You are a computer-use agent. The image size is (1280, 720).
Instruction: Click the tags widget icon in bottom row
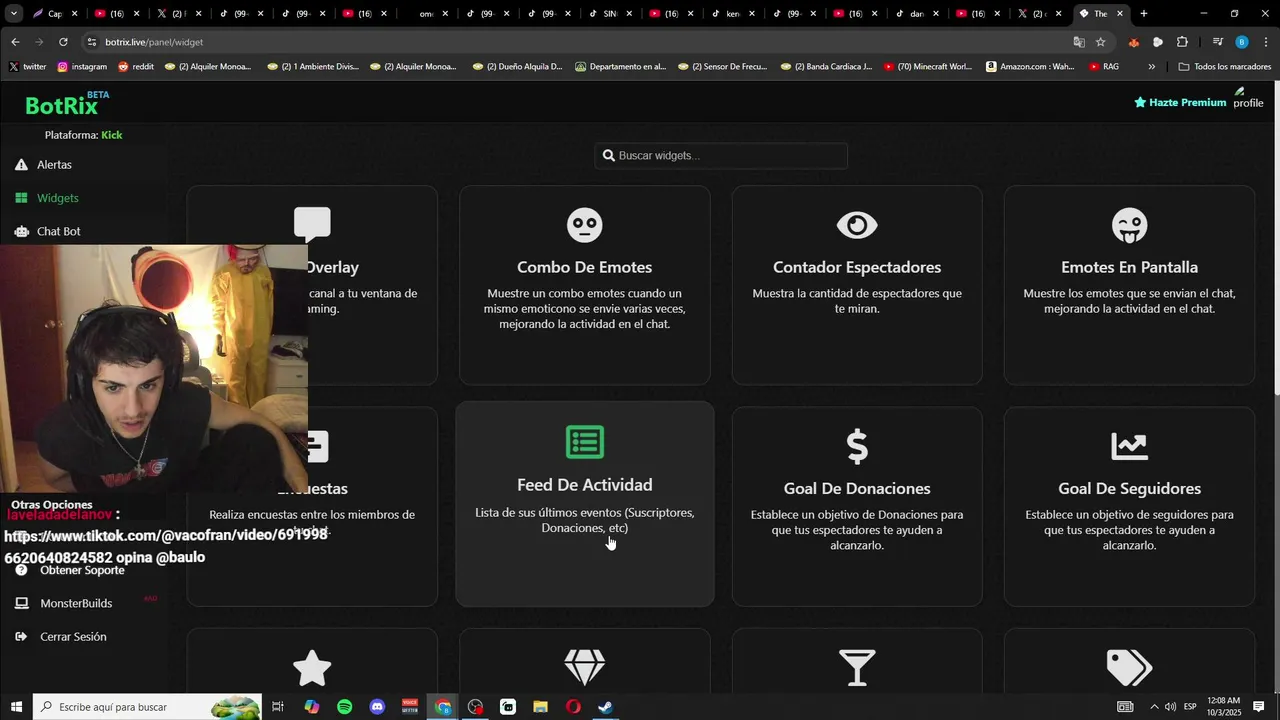point(1129,667)
